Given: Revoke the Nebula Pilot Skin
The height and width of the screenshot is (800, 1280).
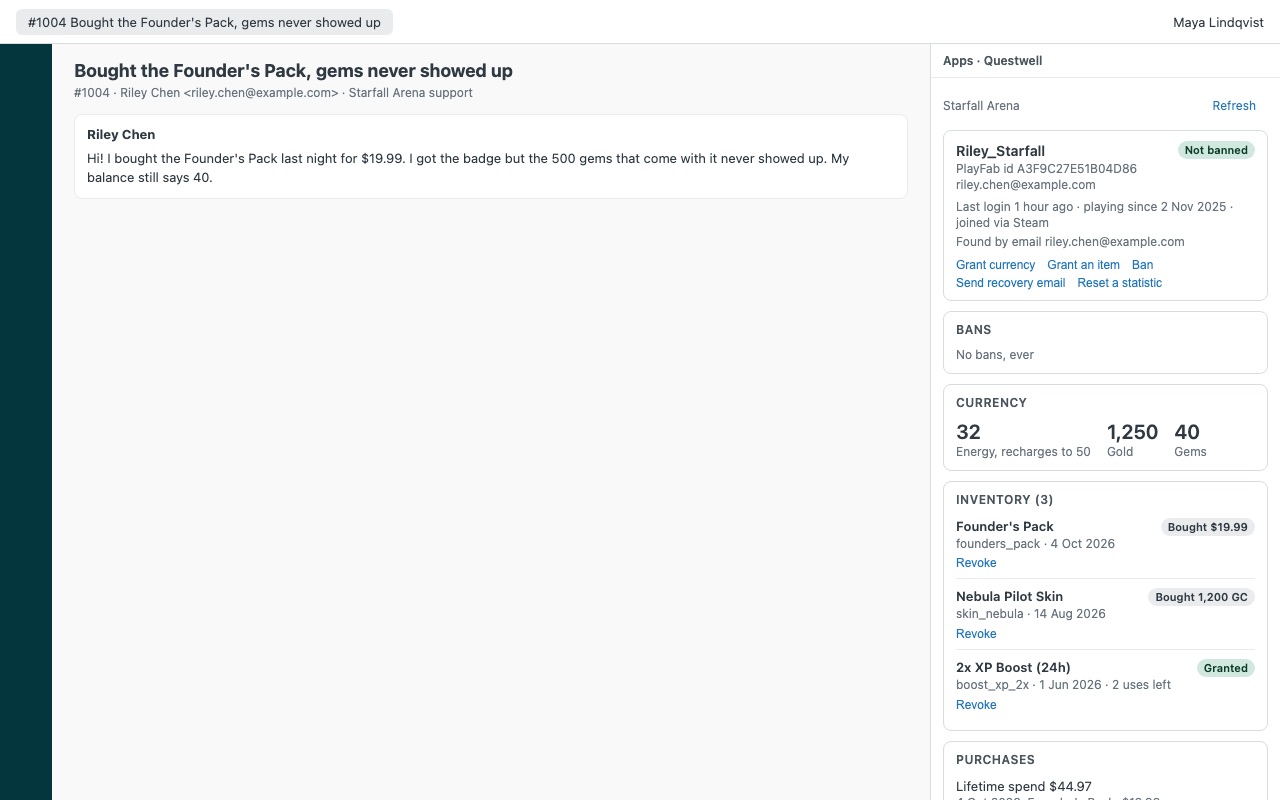Looking at the screenshot, I should (x=976, y=634).
